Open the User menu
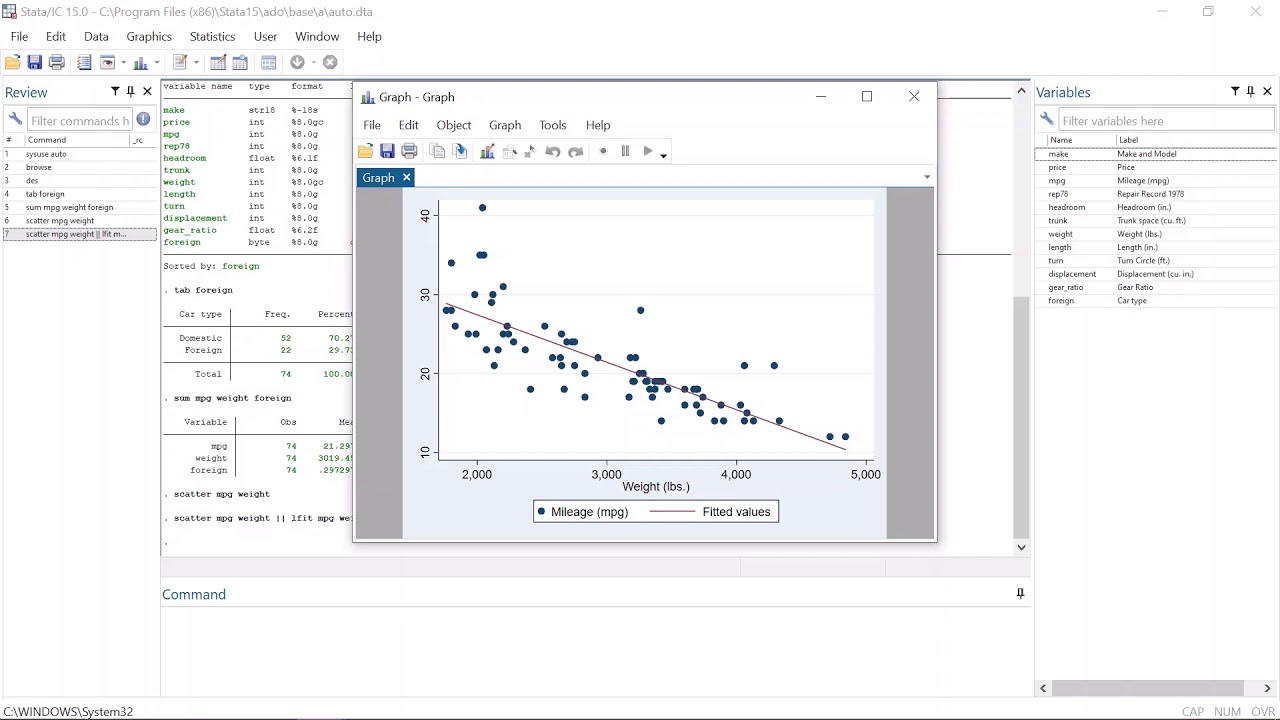 [265, 36]
